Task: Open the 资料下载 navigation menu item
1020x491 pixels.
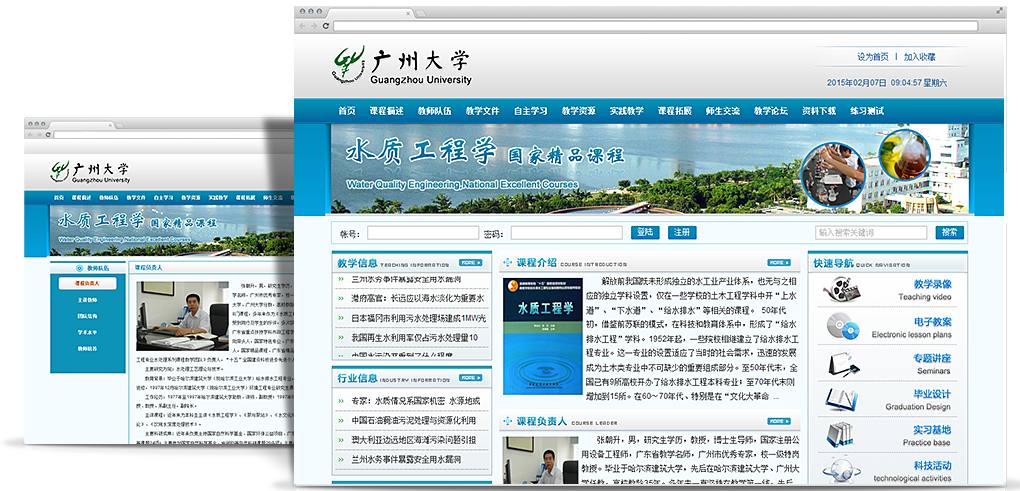Action: [818, 111]
